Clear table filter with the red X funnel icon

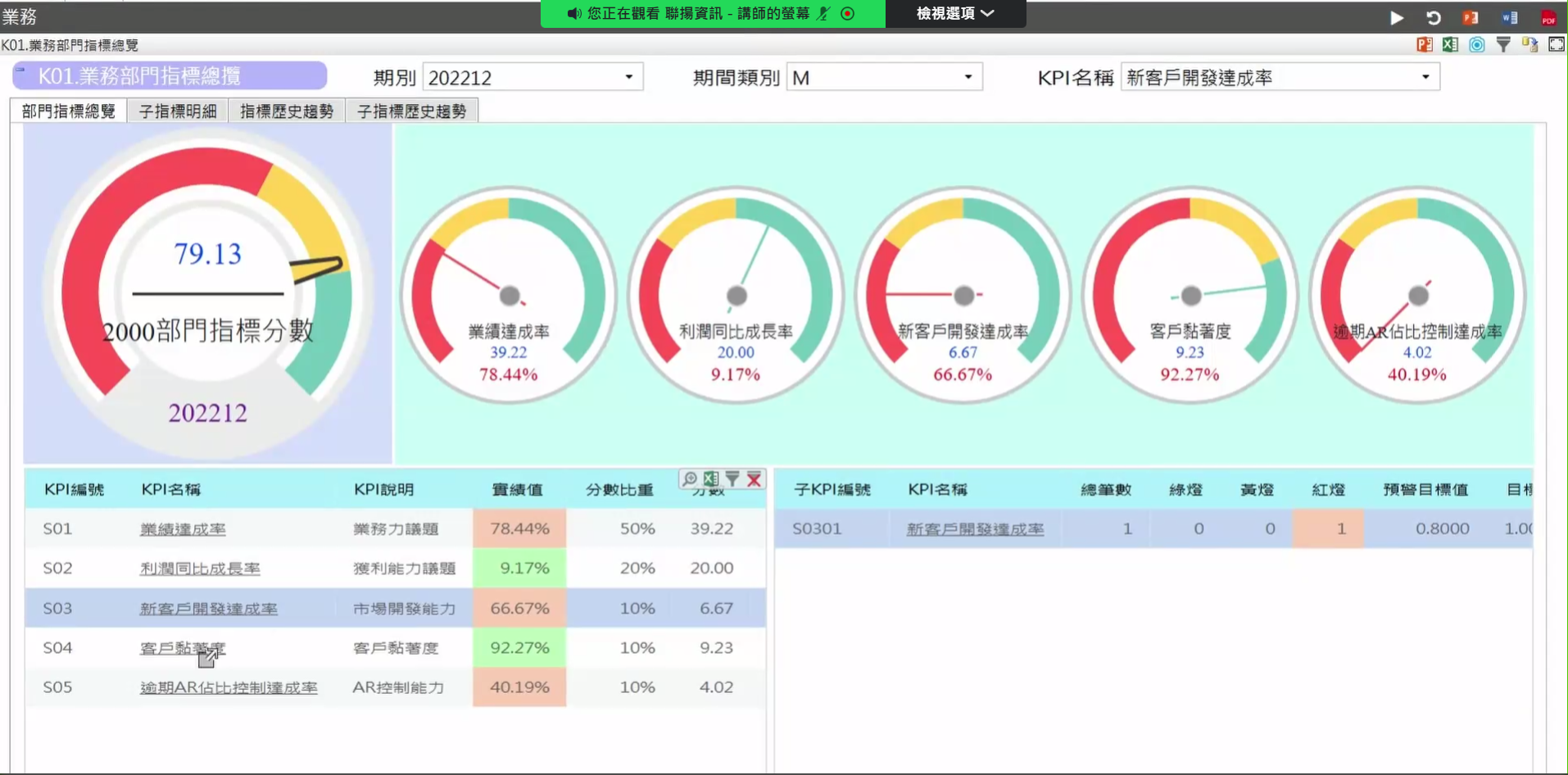pyautogui.click(x=754, y=479)
